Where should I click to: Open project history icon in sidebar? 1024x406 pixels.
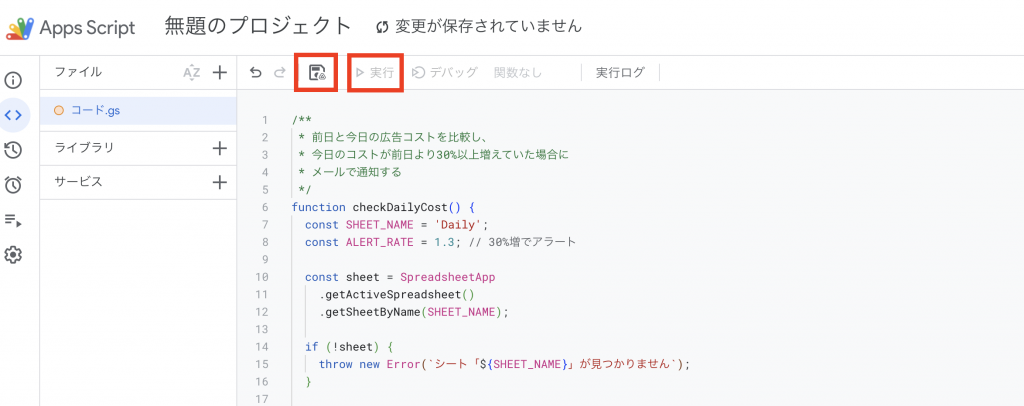(x=14, y=150)
